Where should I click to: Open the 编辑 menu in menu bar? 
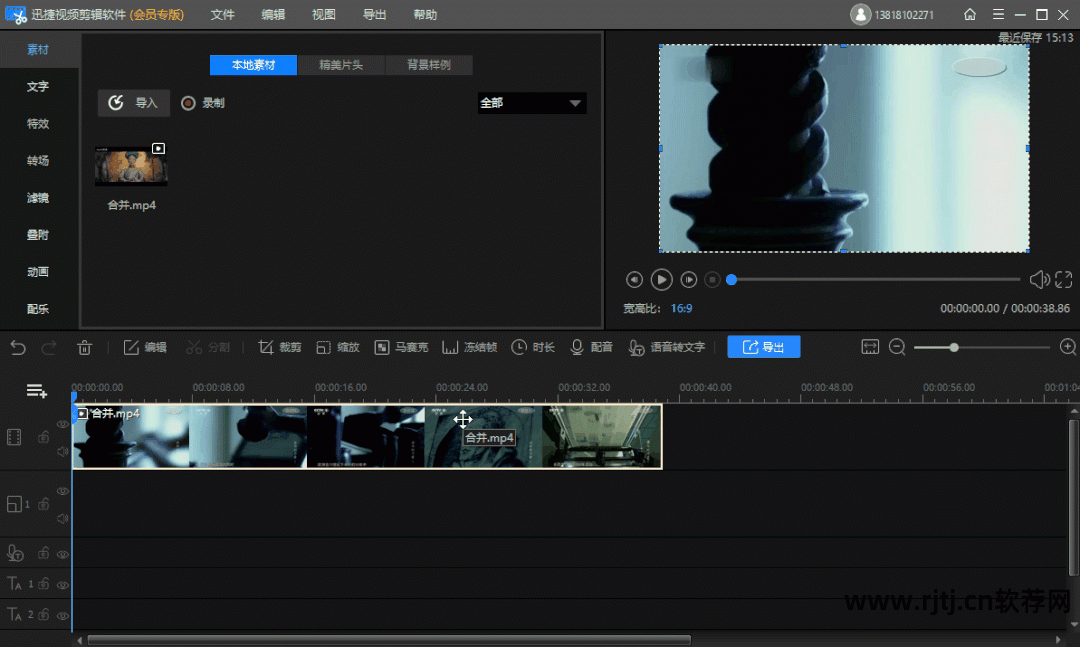pos(273,14)
